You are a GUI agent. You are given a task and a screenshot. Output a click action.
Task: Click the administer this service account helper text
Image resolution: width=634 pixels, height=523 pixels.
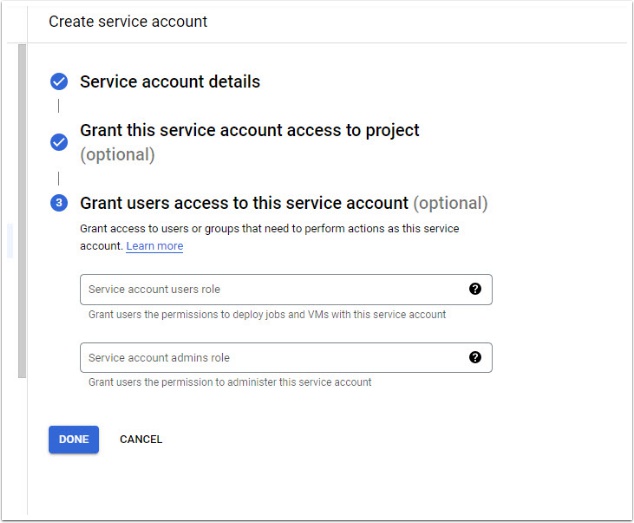pos(230,382)
